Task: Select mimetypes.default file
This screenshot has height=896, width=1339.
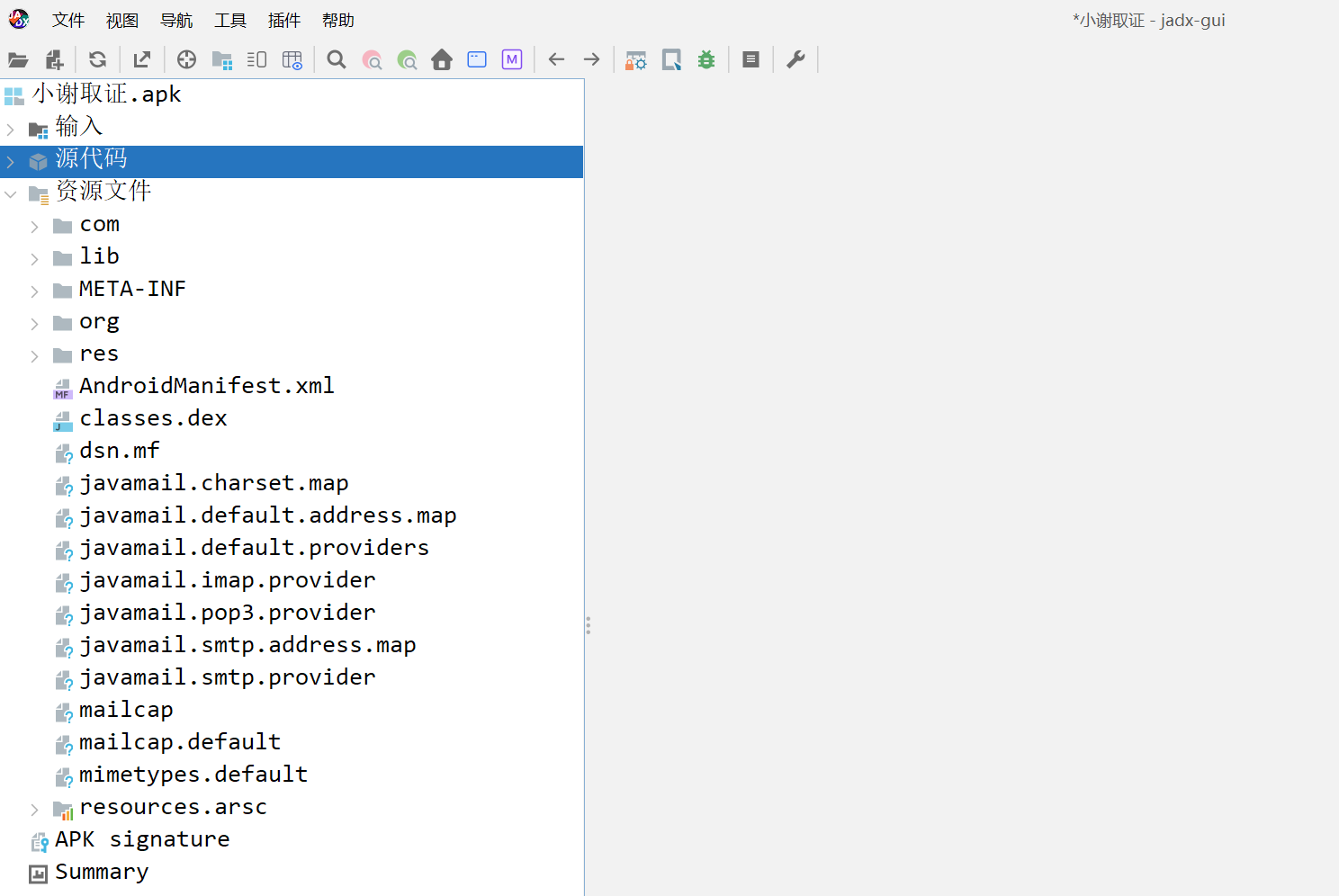Action: click(193, 775)
